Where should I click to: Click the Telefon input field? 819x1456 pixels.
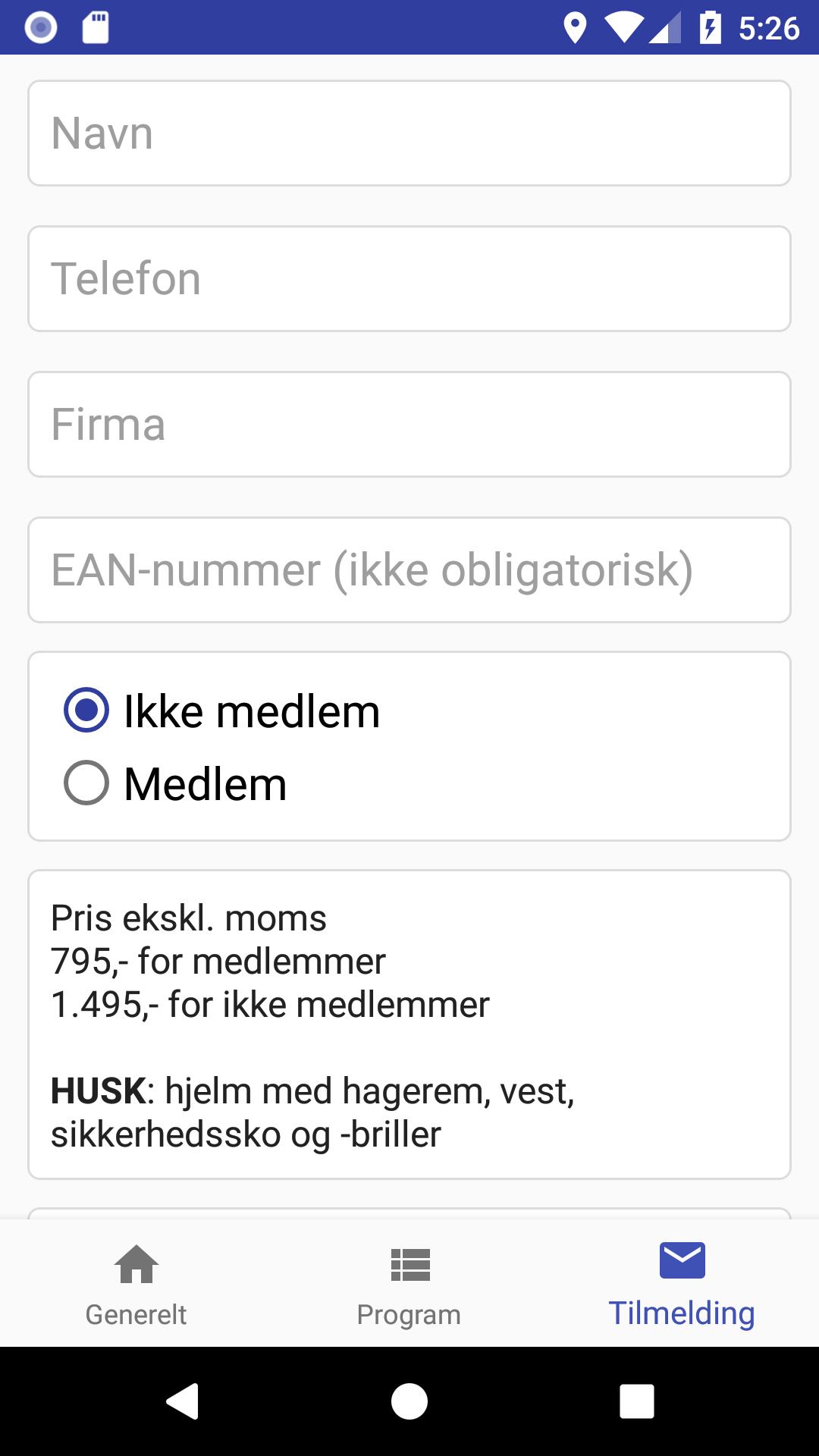click(409, 278)
